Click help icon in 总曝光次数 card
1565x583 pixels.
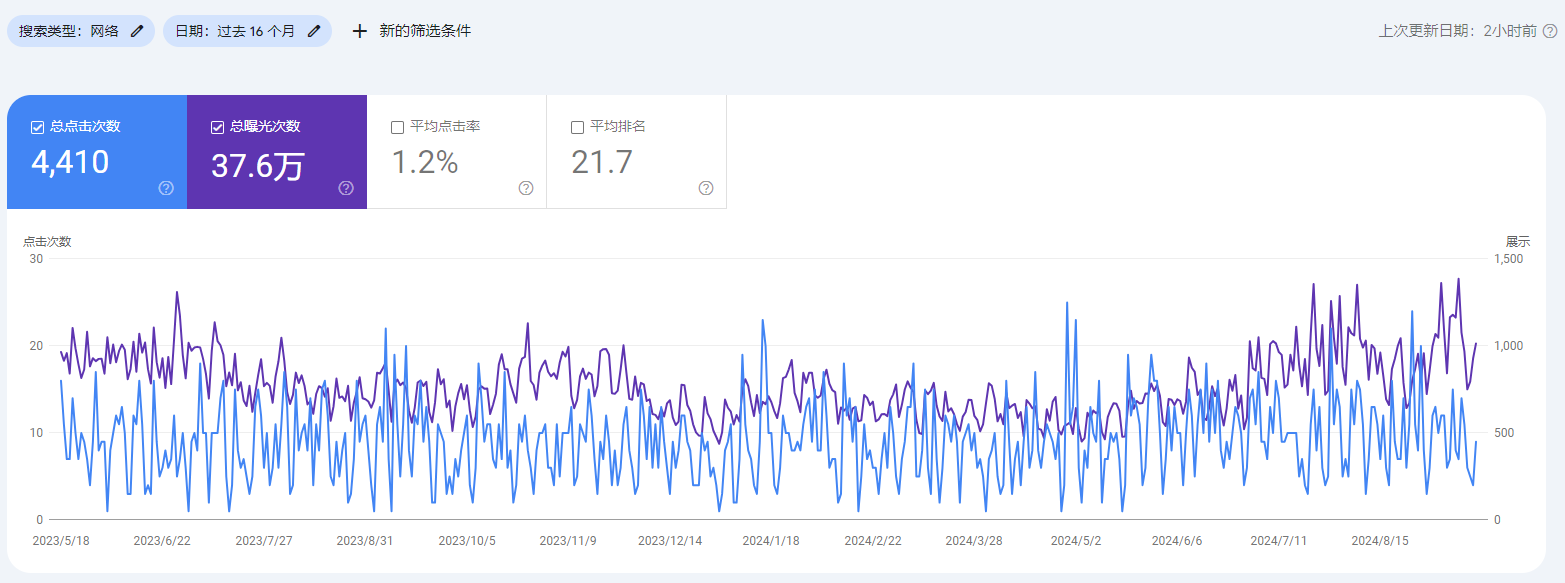[346, 188]
